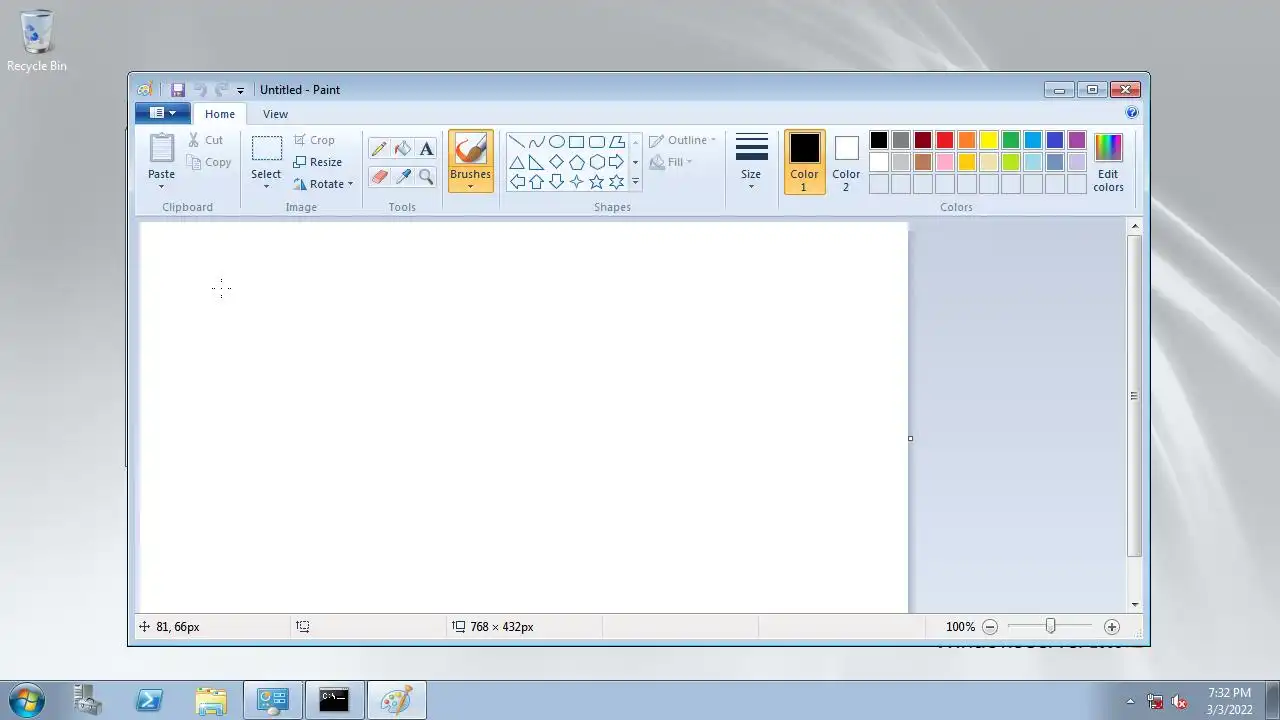The image size is (1280, 720).
Task: Activate Color 1 foreground selector
Action: 804,162
